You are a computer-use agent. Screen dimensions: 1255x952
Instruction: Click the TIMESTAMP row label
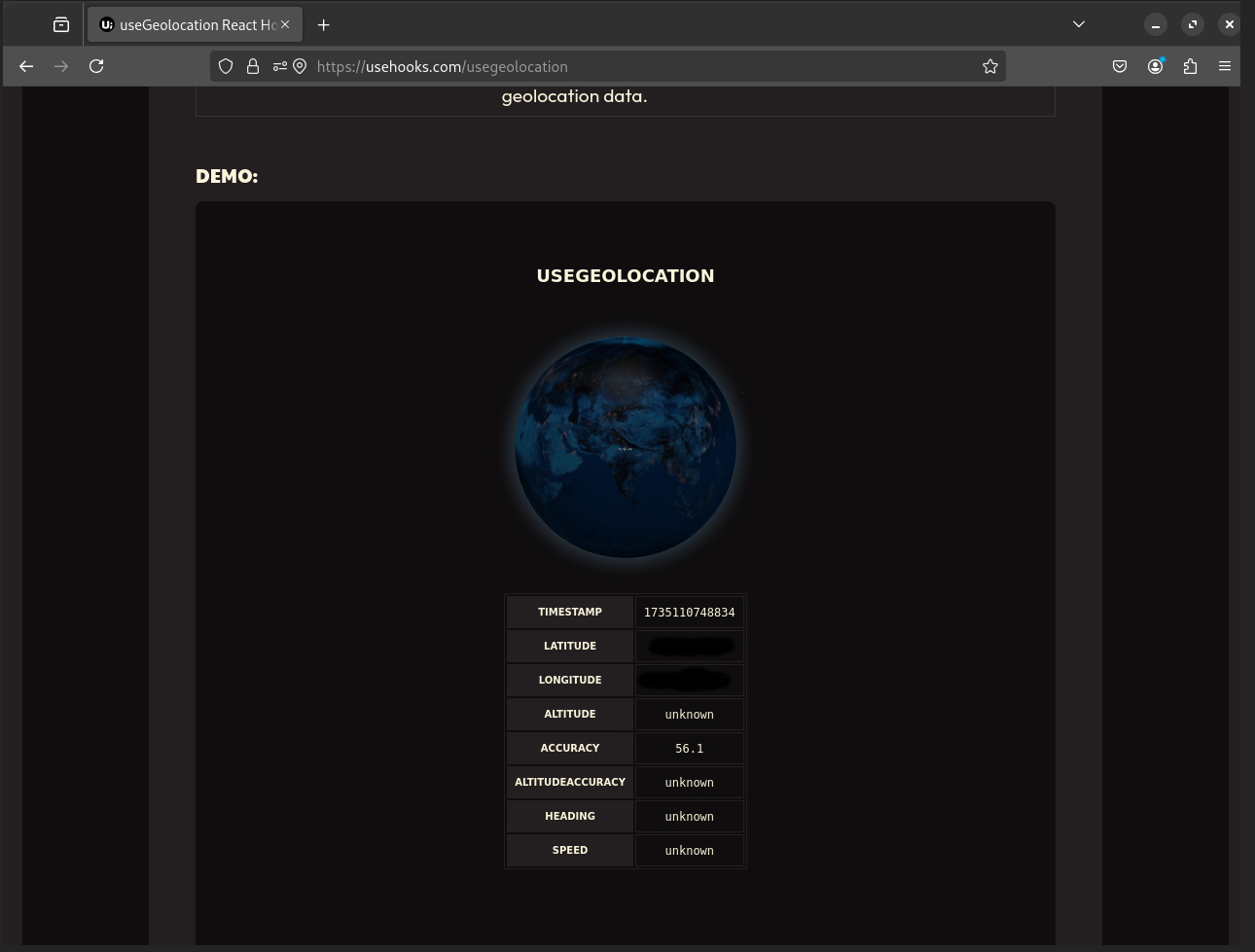(x=570, y=612)
